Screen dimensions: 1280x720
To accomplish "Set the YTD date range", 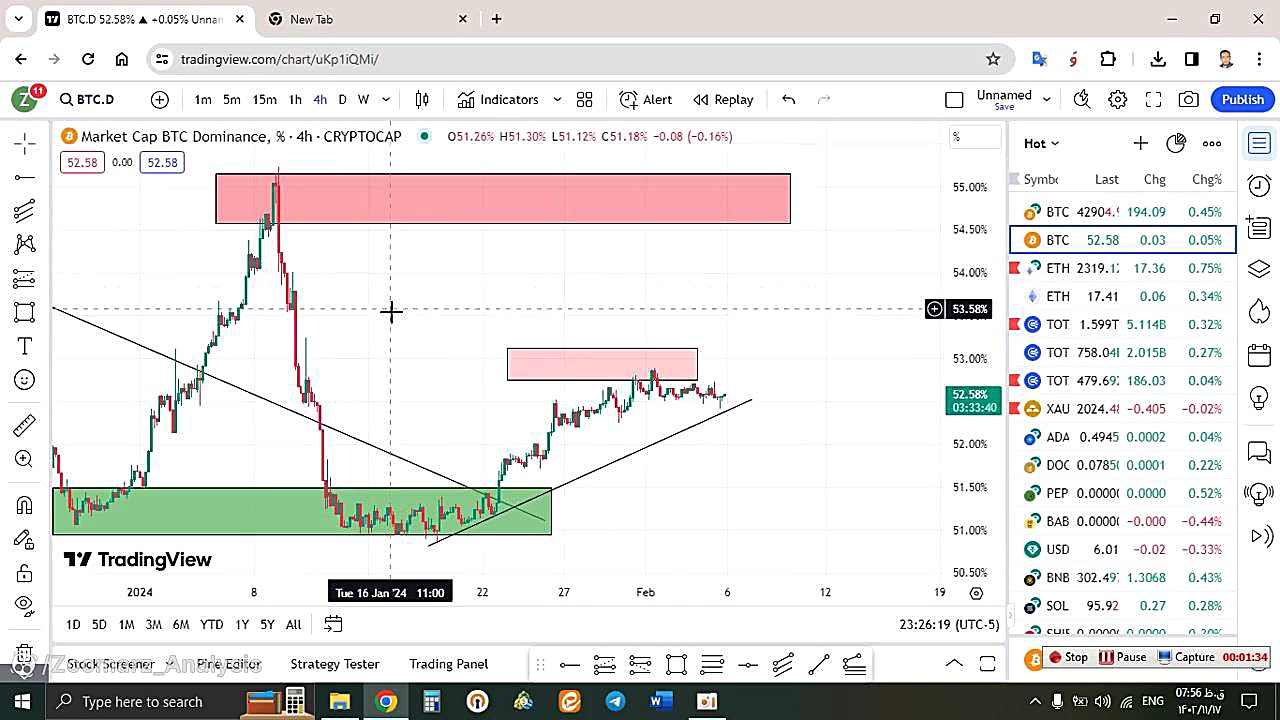I will pyautogui.click(x=211, y=624).
